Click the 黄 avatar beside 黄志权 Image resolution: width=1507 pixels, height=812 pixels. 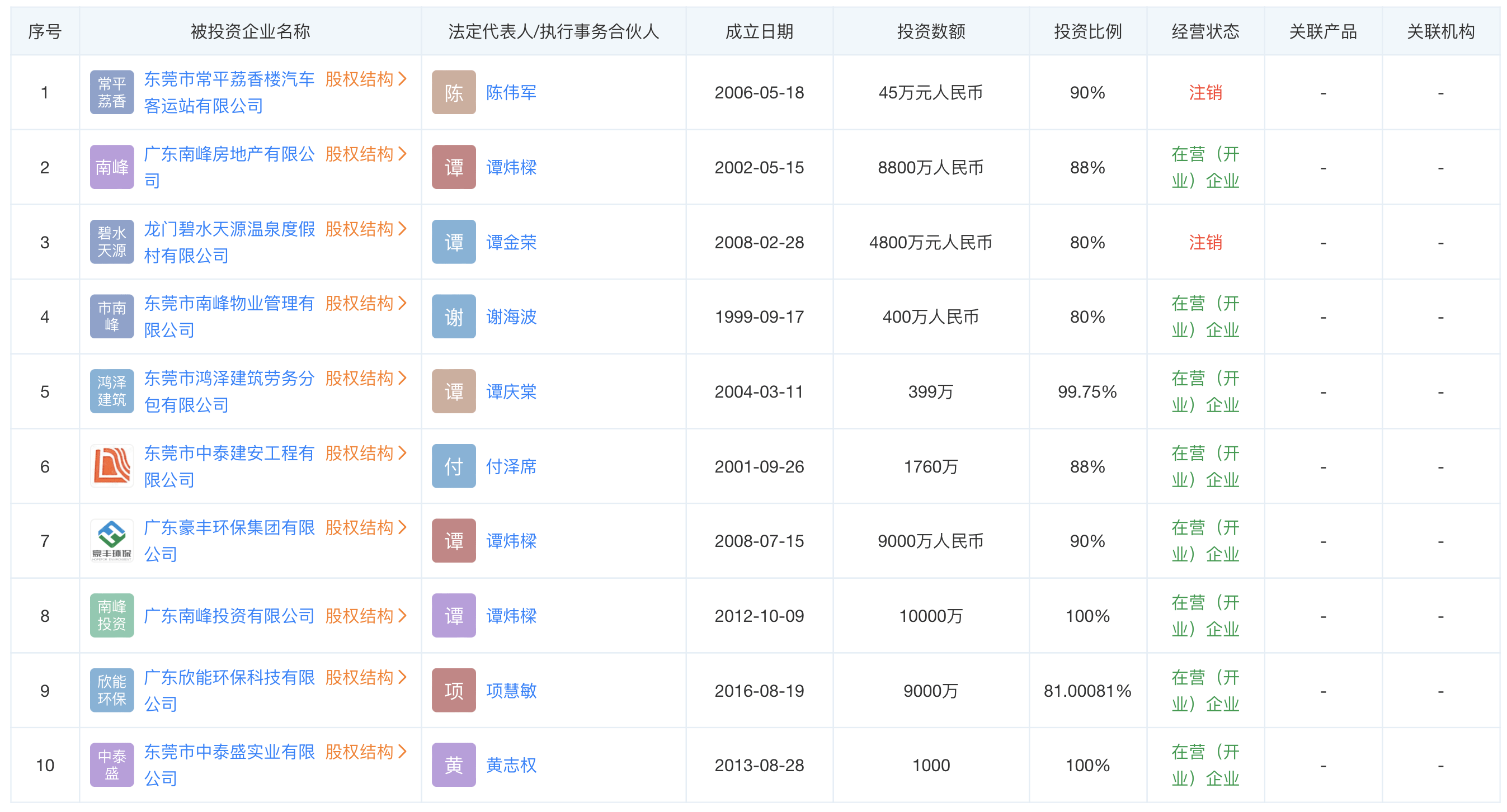point(454,765)
